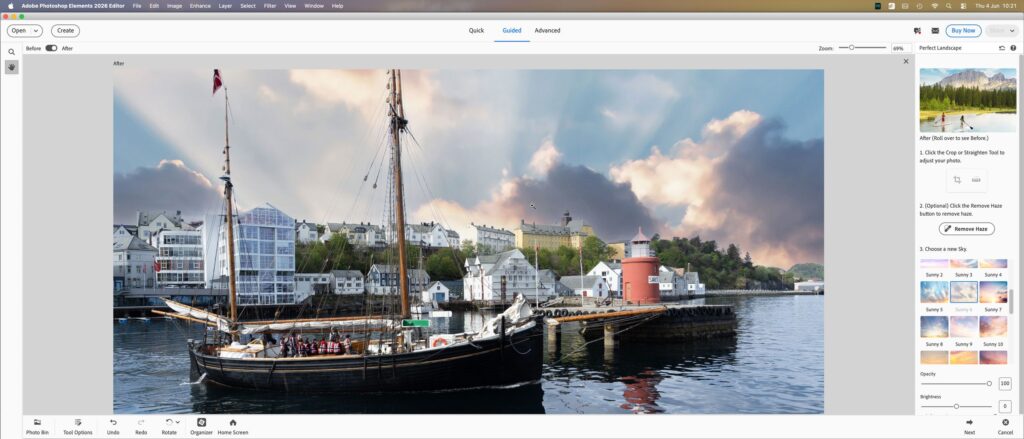Open the Select menu

(x=248, y=6)
